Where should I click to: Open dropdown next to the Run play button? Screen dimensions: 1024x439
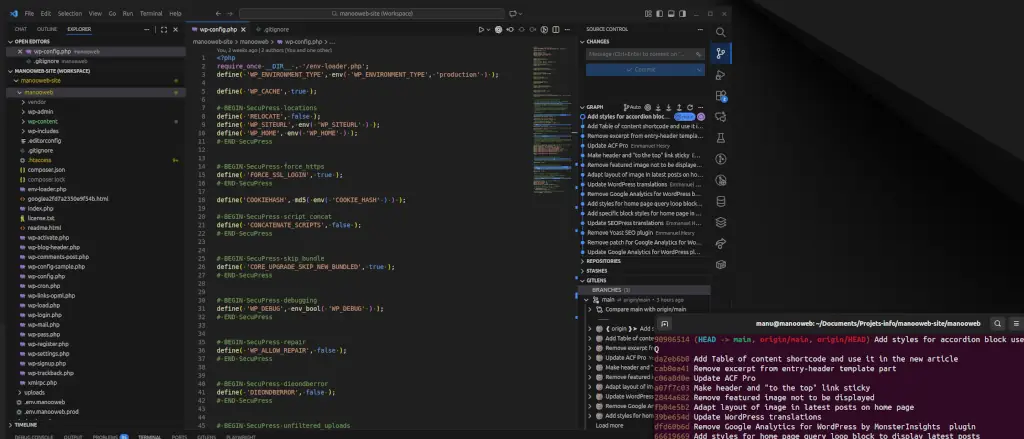(488, 29)
